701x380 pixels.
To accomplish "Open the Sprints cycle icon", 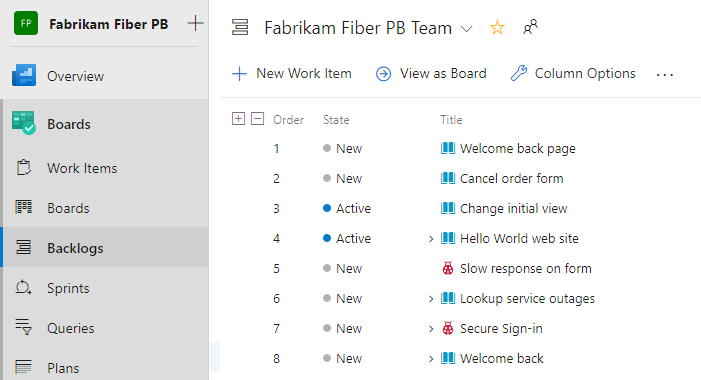I will [x=24, y=287].
